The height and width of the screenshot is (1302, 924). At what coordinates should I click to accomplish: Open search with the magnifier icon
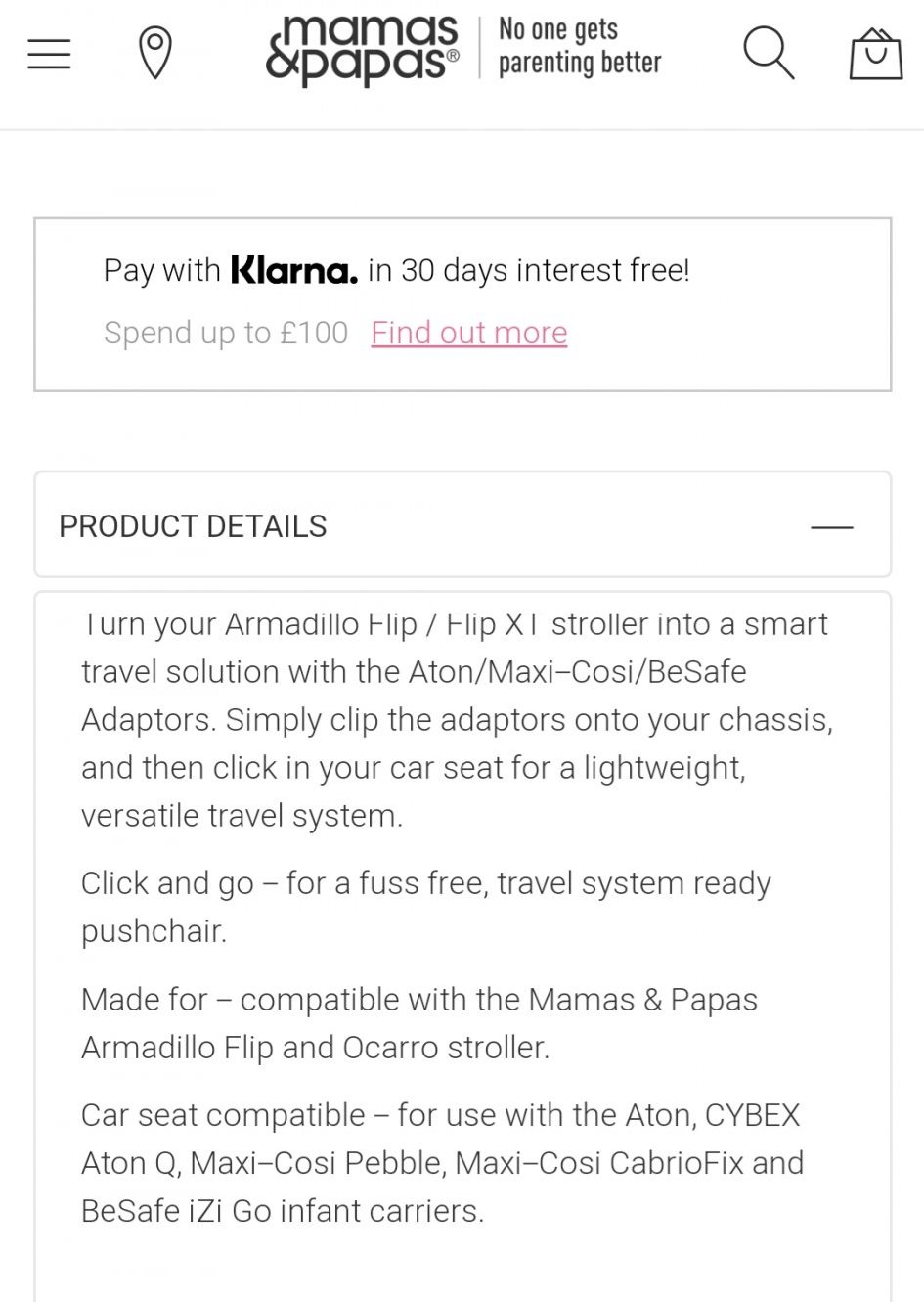pos(768,52)
